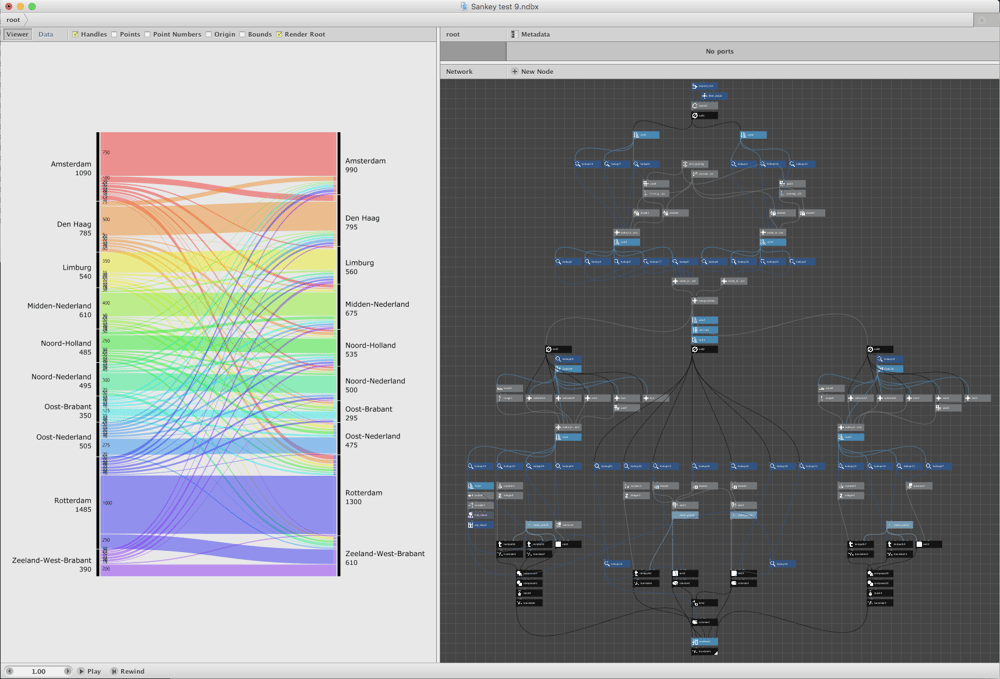Viewport: 1000px width, 679px height.
Task: Click the "Rotterdam 1300" label
Action: [x=364, y=497]
